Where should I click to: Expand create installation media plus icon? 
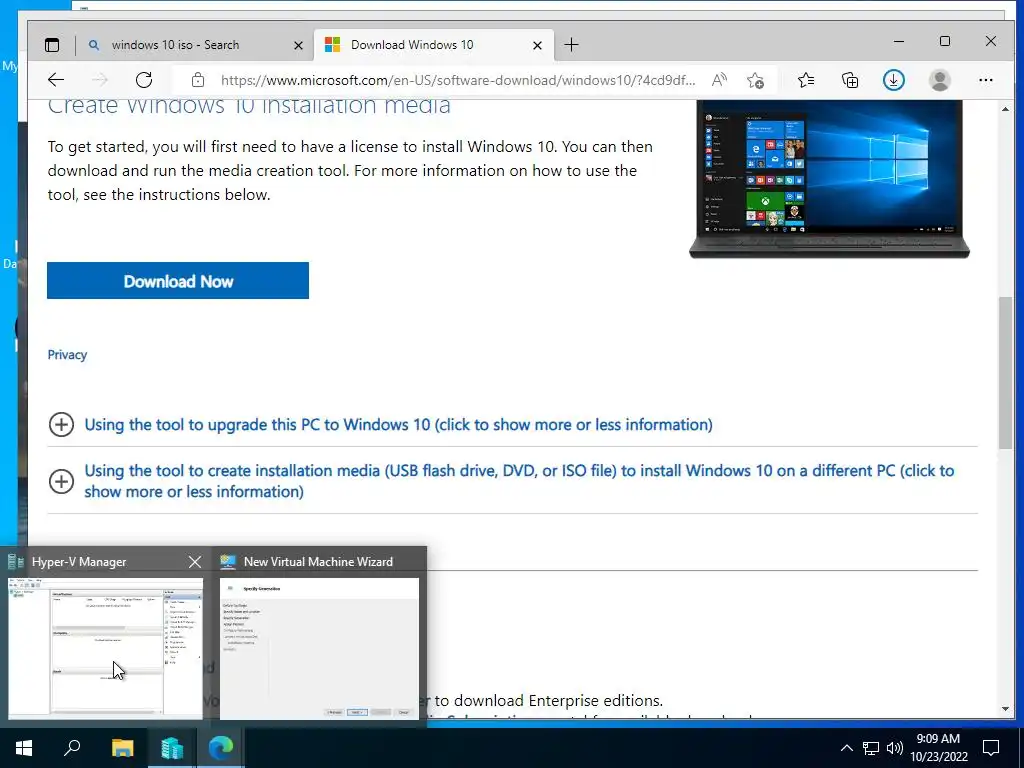(61, 481)
